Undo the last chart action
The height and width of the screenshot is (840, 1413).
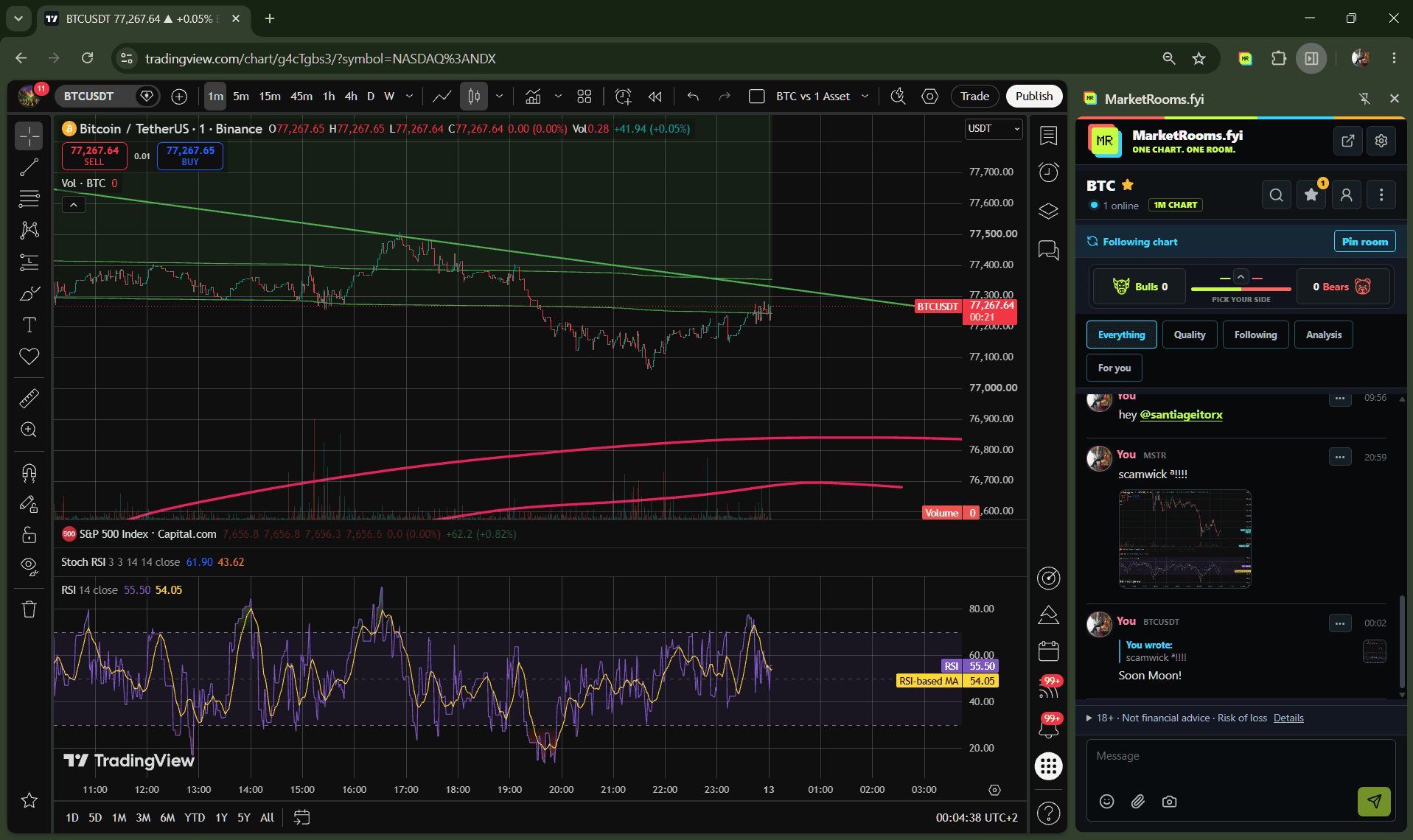click(693, 97)
